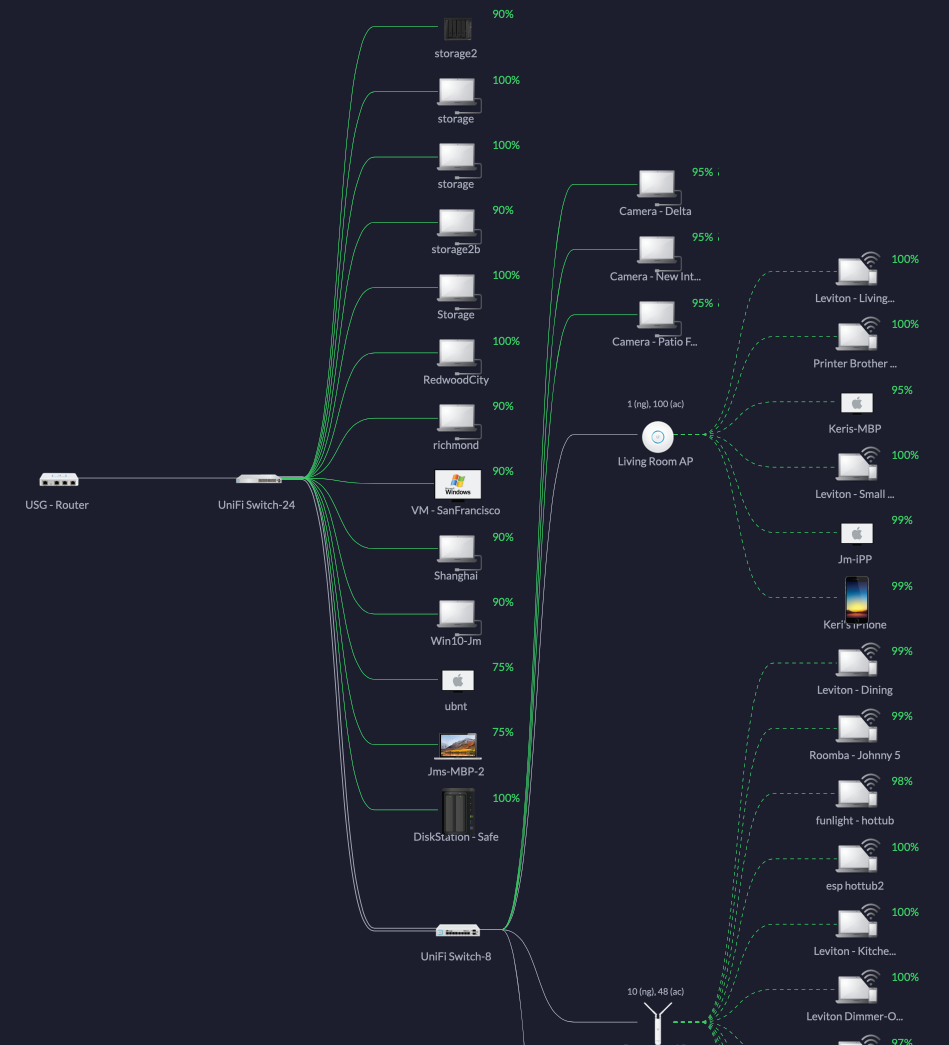This screenshot has height=1045, width=949.
Task: Click the "Jms-MBP-2" label
Action: (456, 772)
